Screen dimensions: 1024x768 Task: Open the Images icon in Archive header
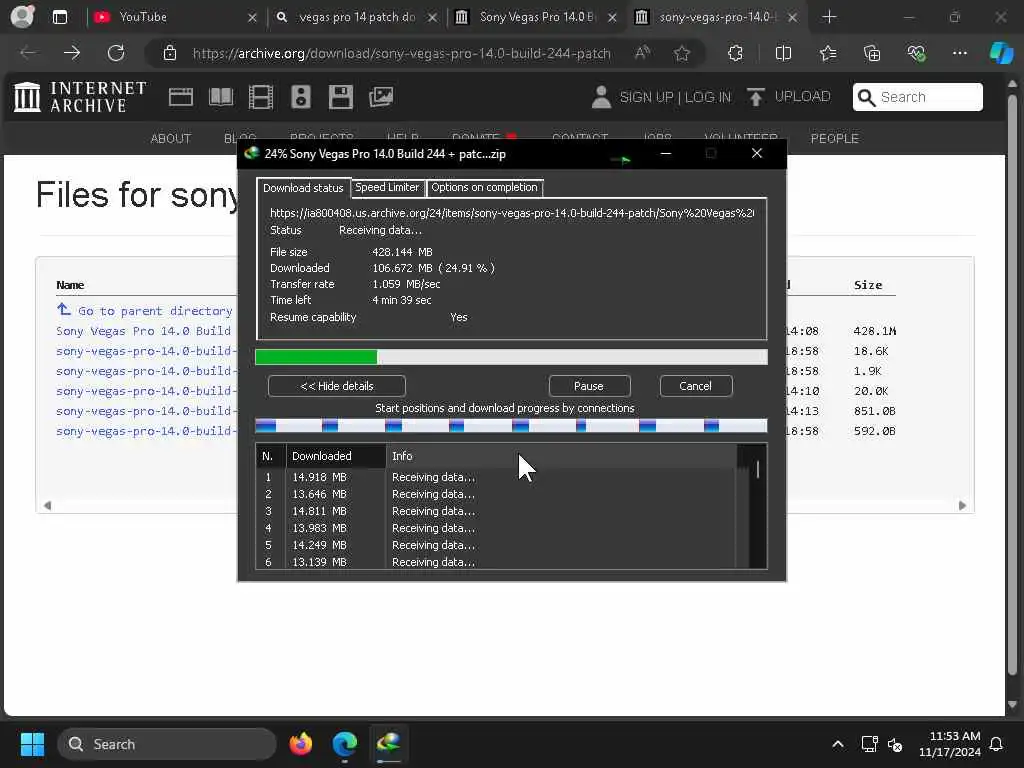pos(381,97)
